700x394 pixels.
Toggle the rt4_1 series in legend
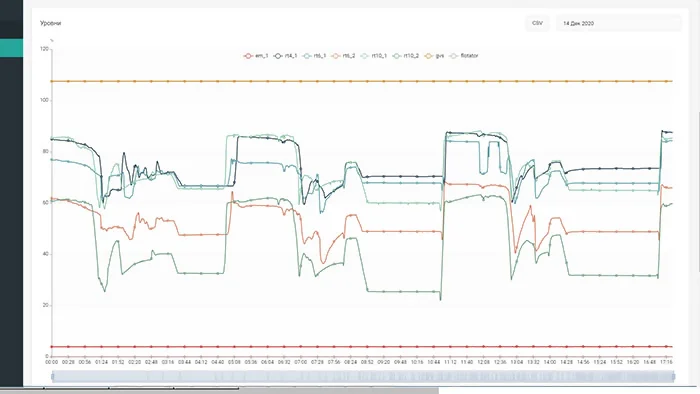coord(286,56)
